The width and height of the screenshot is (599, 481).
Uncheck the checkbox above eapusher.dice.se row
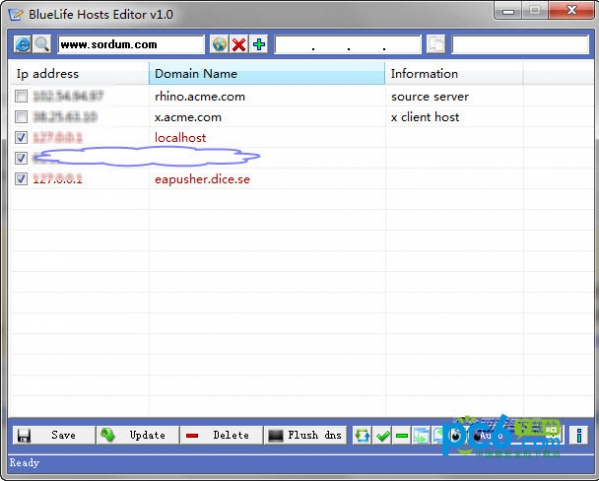(x=21, y=158)
